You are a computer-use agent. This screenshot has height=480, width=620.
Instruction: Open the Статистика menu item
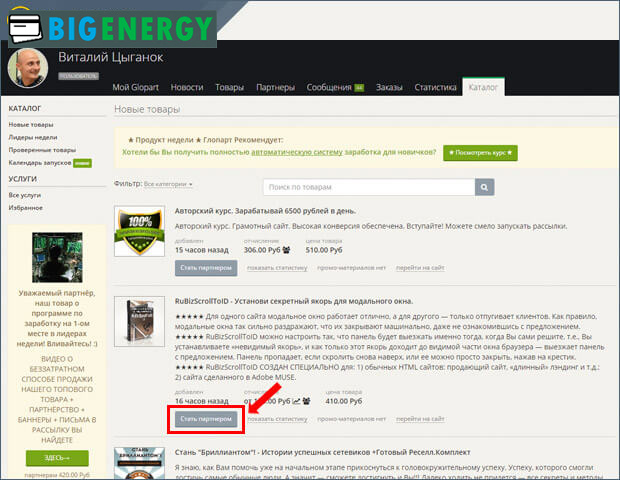(x=435, y=88)
